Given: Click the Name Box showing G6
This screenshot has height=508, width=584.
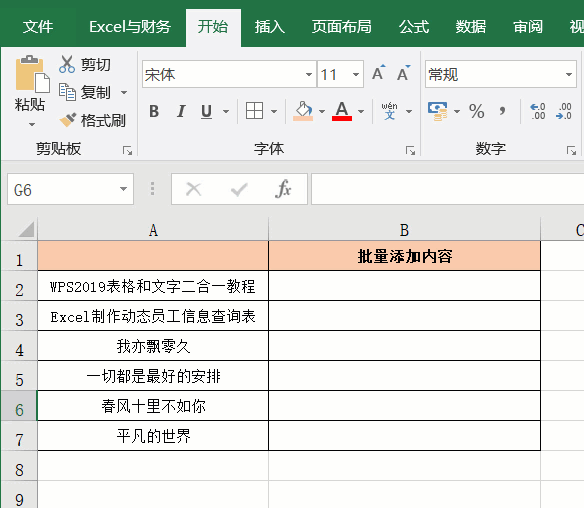Looking at the screenshot, I should coord(70,189).
